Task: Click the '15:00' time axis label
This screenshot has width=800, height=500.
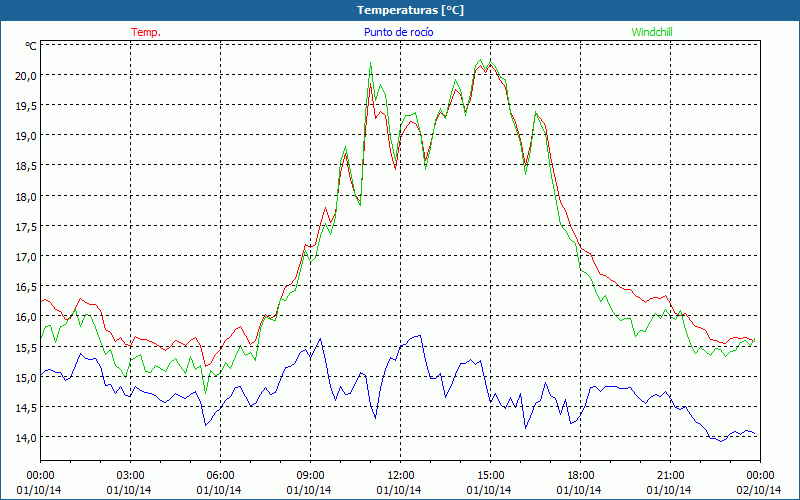Action: (x=490, y=476)
